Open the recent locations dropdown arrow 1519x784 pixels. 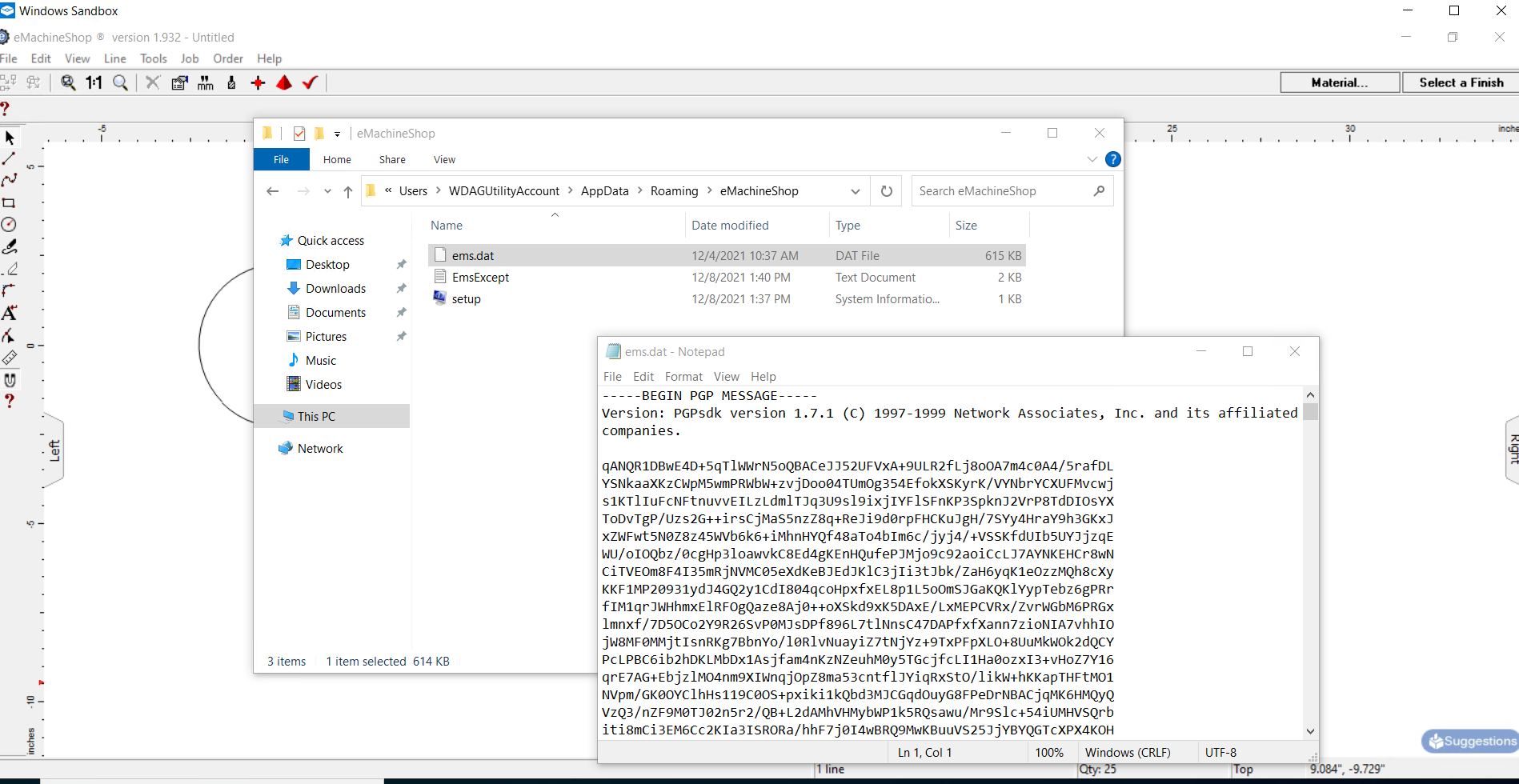tap(327, 191)
